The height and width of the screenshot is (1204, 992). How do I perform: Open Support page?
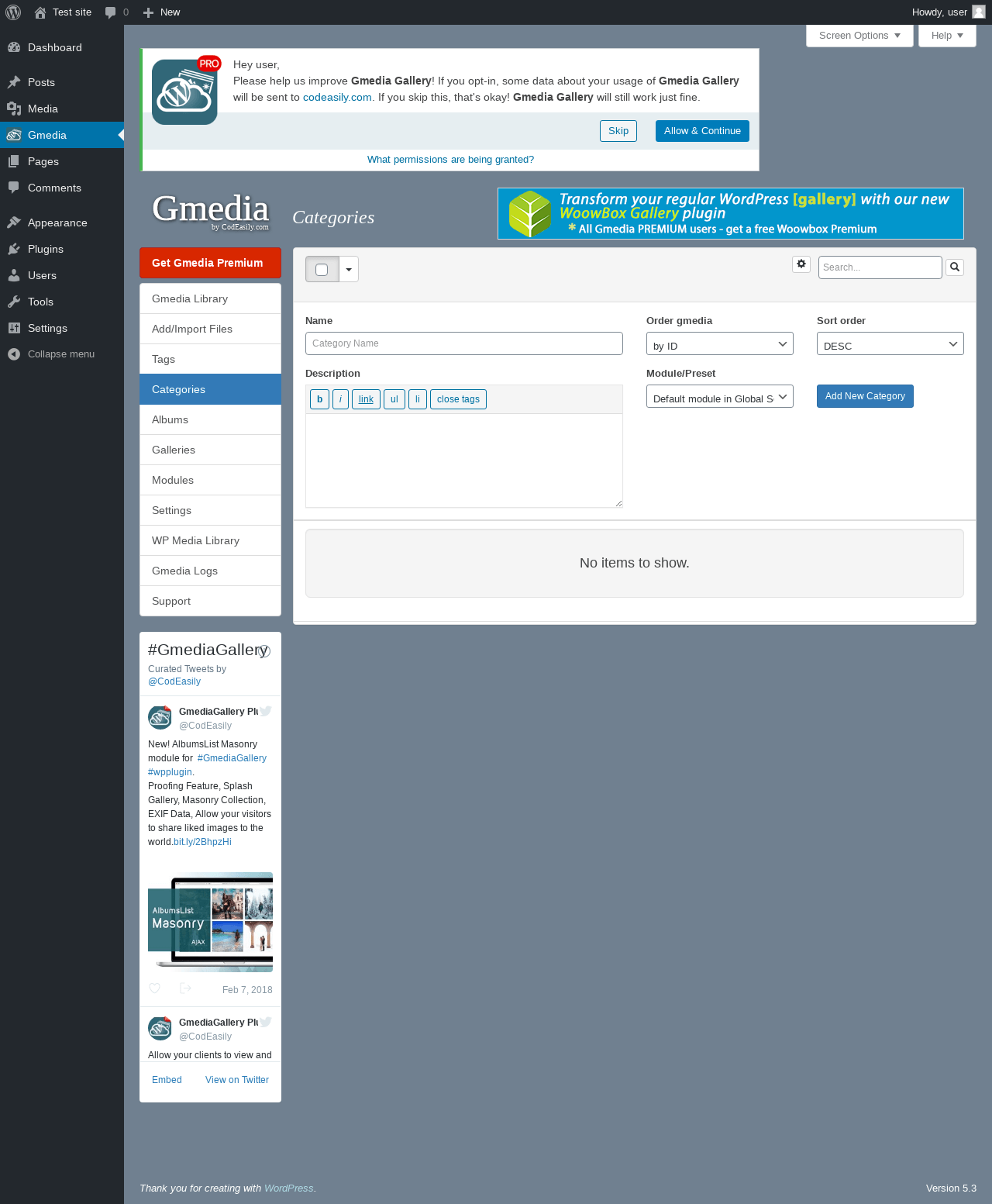coord(210,601)
